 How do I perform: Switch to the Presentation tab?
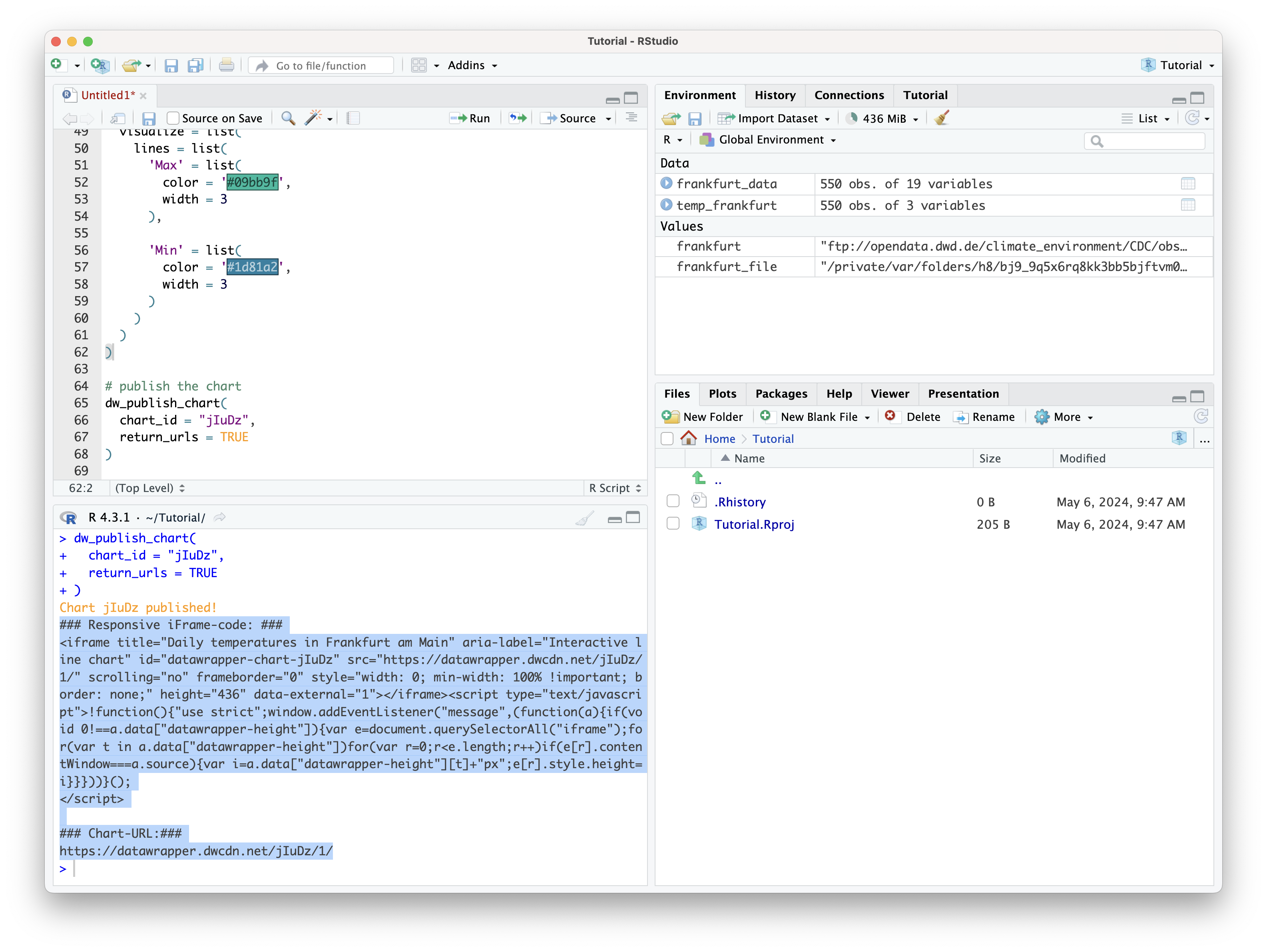click(963, 394)
